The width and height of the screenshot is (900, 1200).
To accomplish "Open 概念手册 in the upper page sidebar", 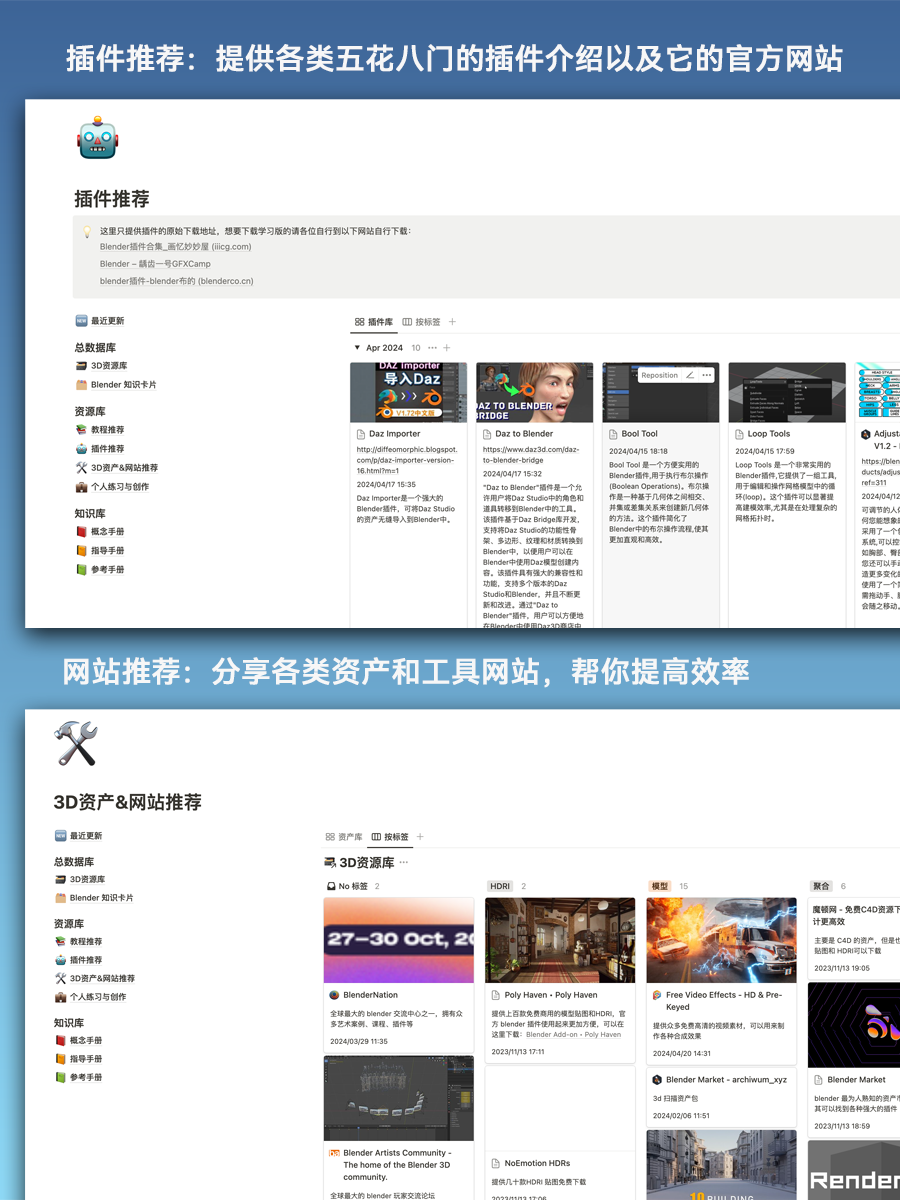I will coord(100,532).
